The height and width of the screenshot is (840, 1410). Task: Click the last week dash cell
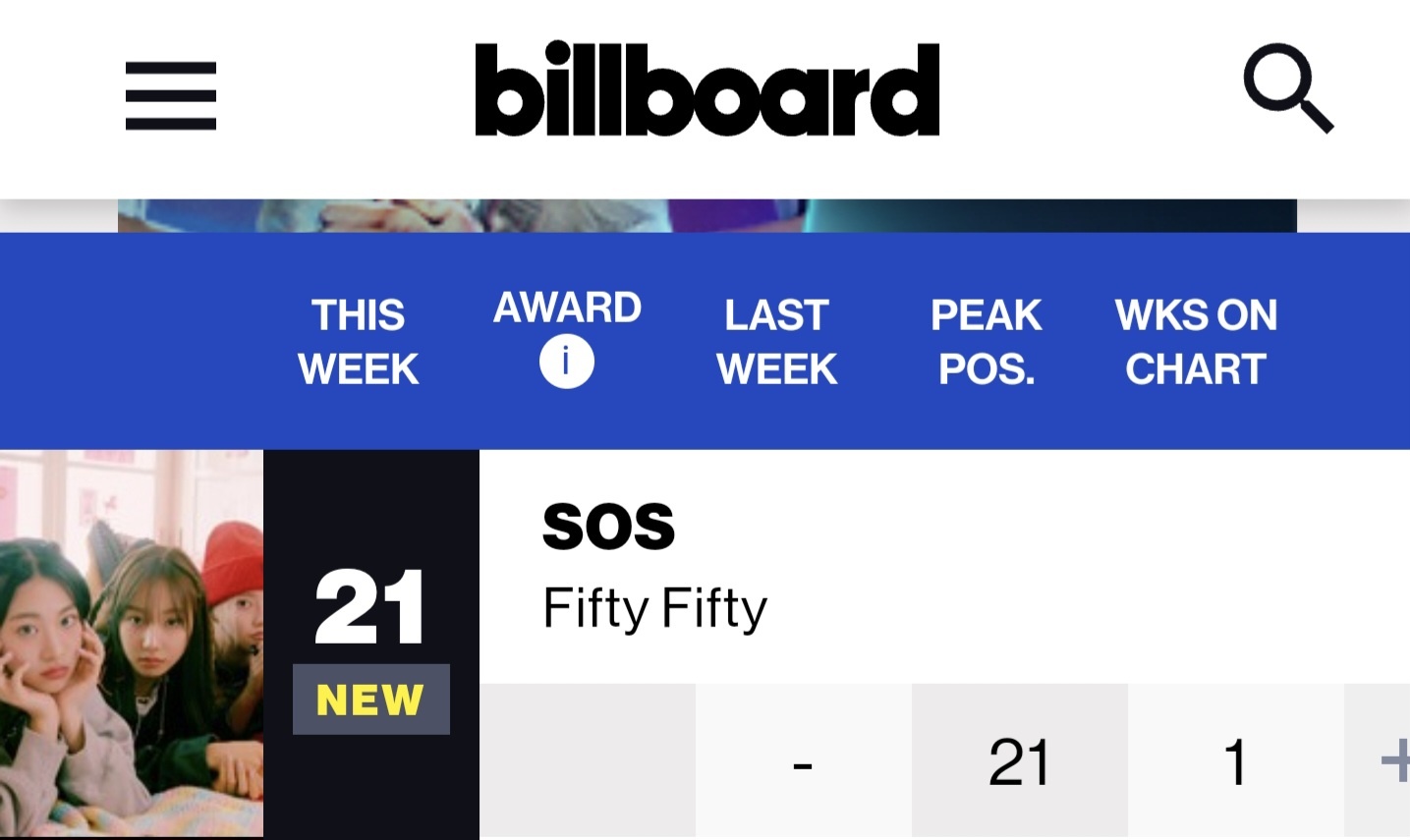point(804,760)
